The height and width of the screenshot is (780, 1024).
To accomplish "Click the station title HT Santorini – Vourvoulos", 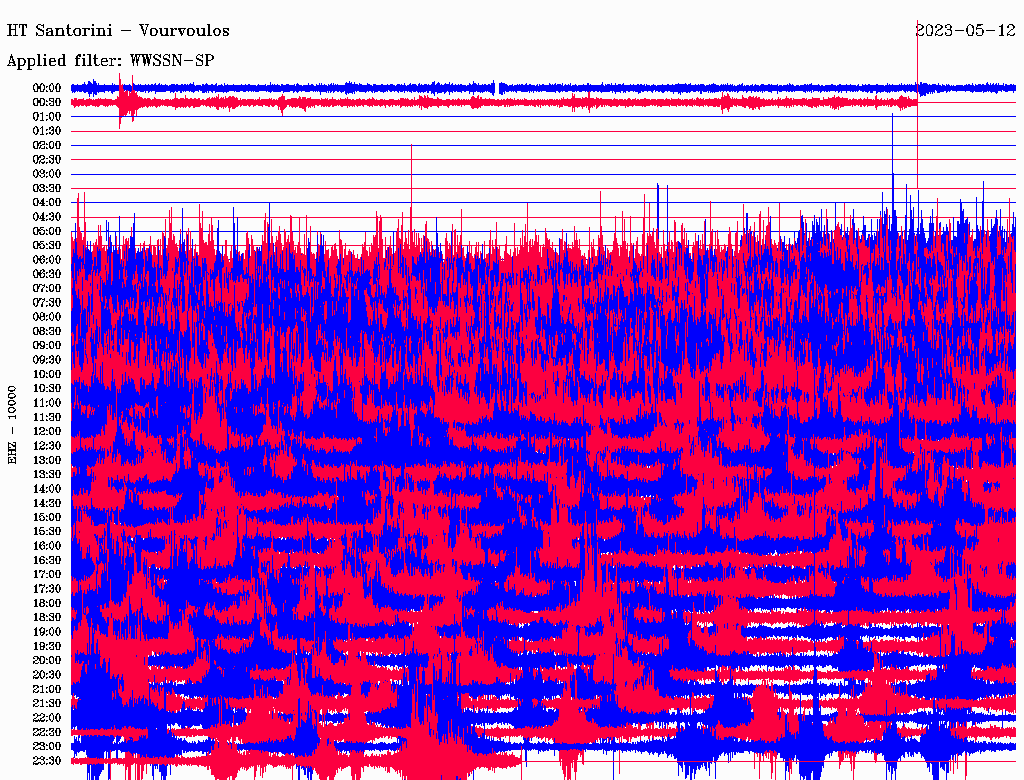I will tap(118, 30).
